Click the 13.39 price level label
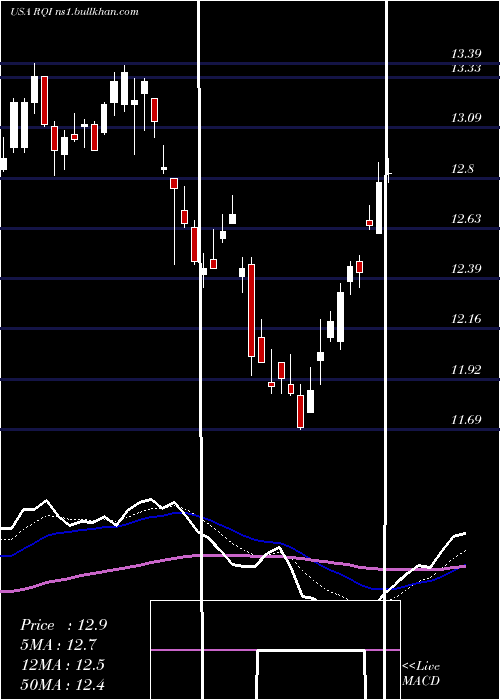 click(466, 54)
